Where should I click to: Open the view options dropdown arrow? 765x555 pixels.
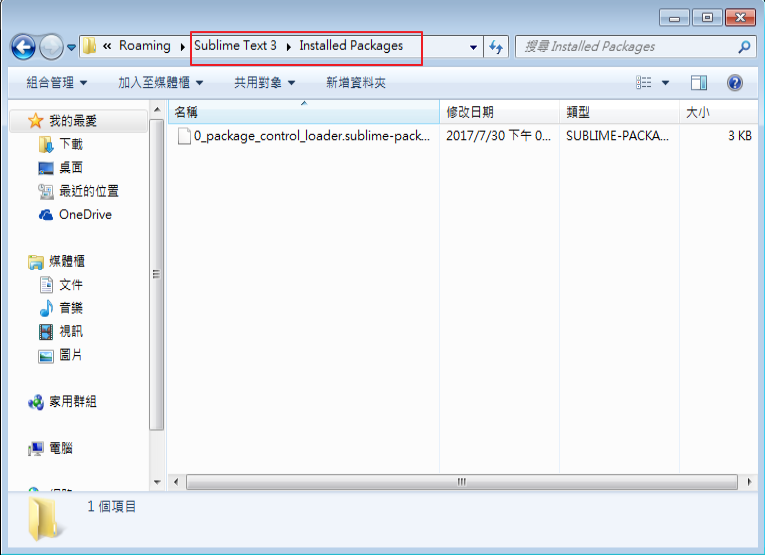coord(665,82)
